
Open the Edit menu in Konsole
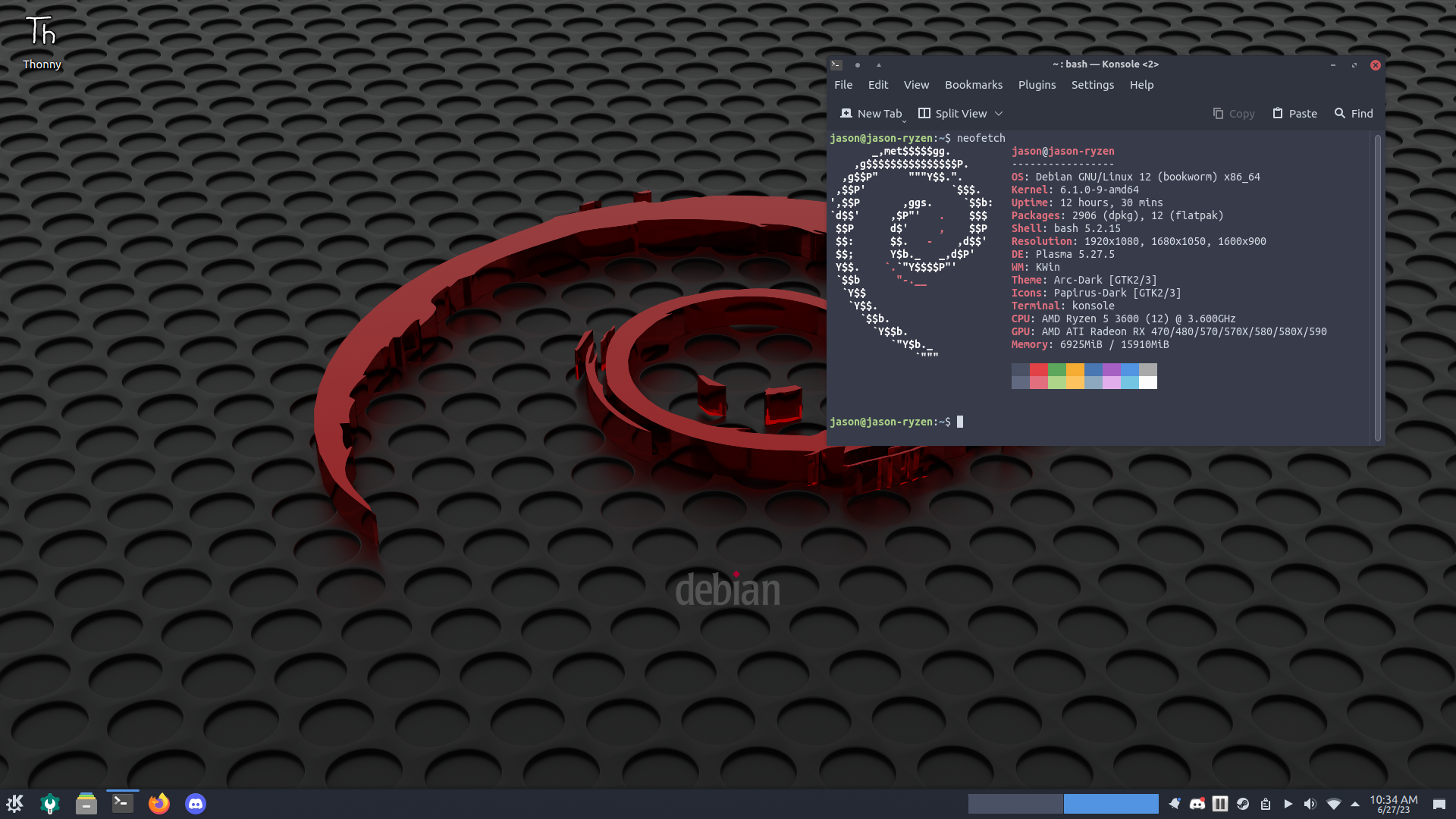point(878,85)
